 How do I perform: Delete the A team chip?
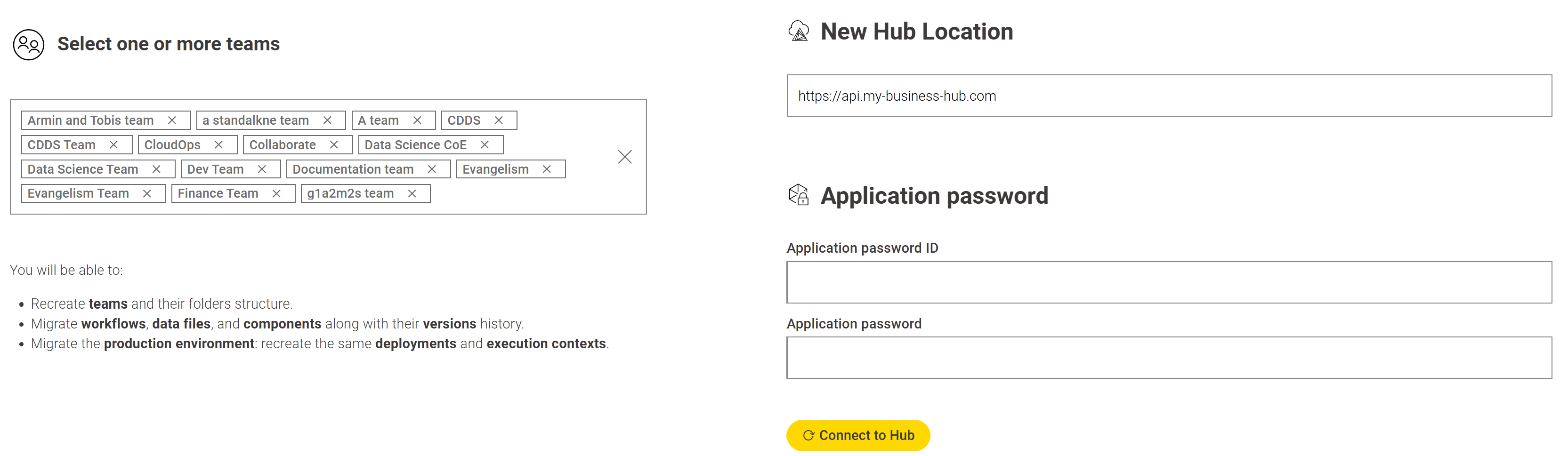click(417, 120)
